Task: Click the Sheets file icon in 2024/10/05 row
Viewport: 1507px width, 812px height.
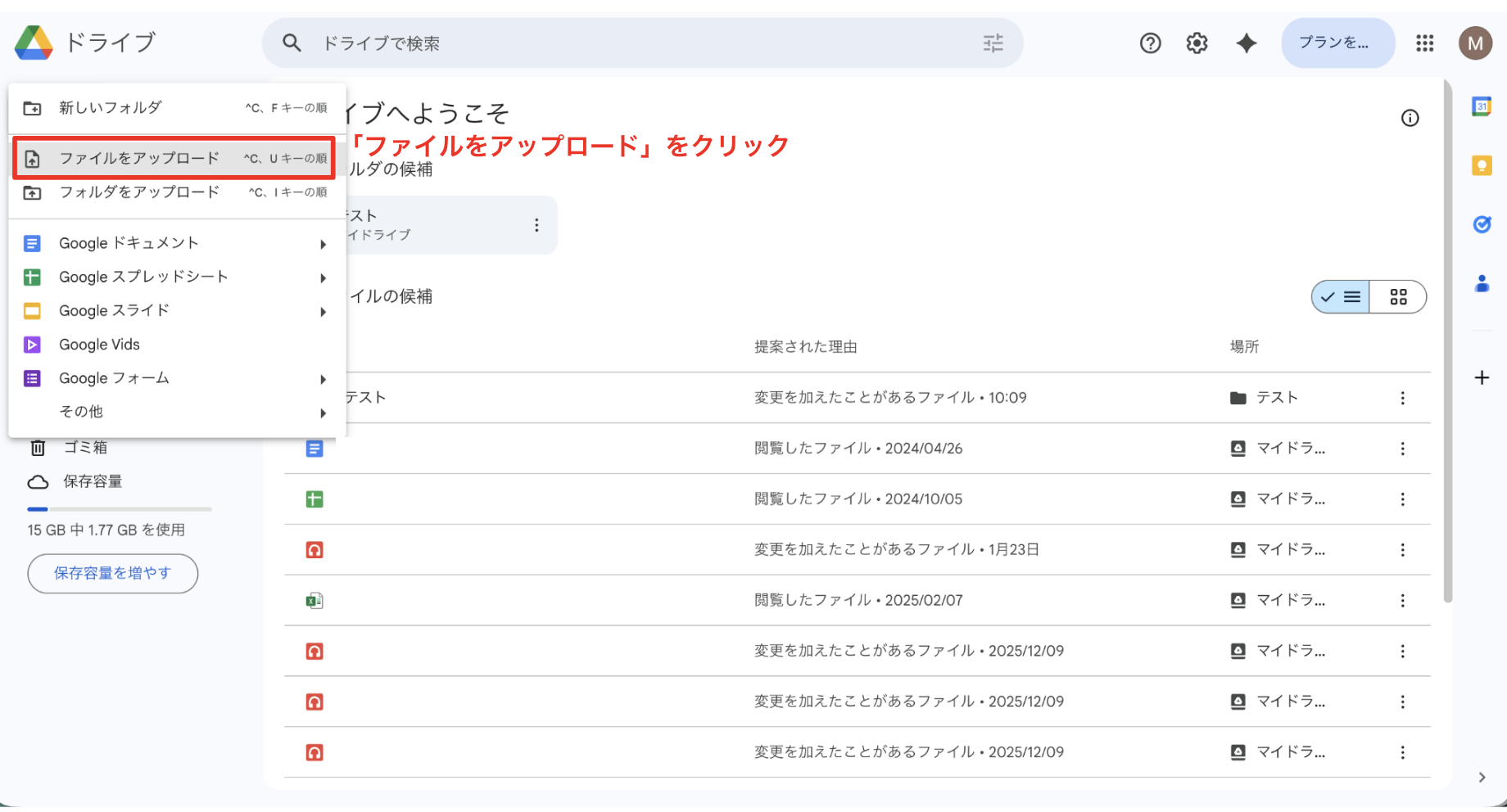Action: pos(315,499)
